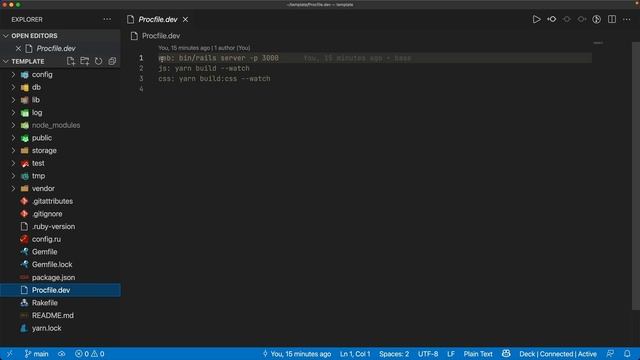Open .gitattributes file
This screenshot has width=640, height=360.
click(60, 201)
